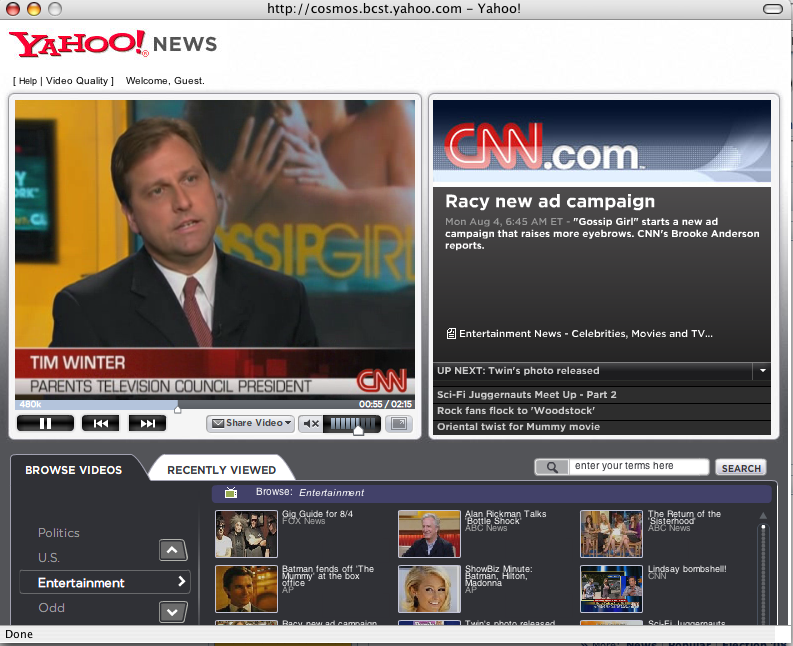This screenshot has width=793, height=646.
Task: Skip to the previous video
Action: click(x=101, y=423)
